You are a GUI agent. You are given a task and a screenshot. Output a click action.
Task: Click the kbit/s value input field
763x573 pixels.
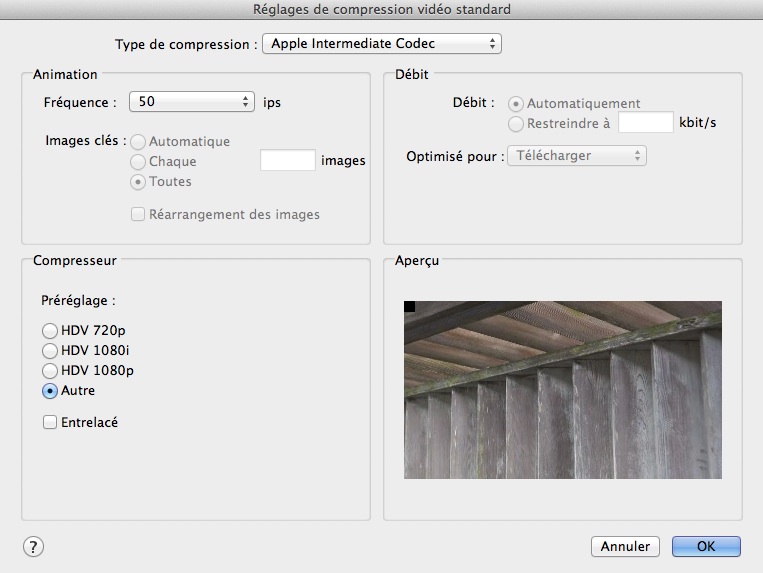[x=646, y=122]
